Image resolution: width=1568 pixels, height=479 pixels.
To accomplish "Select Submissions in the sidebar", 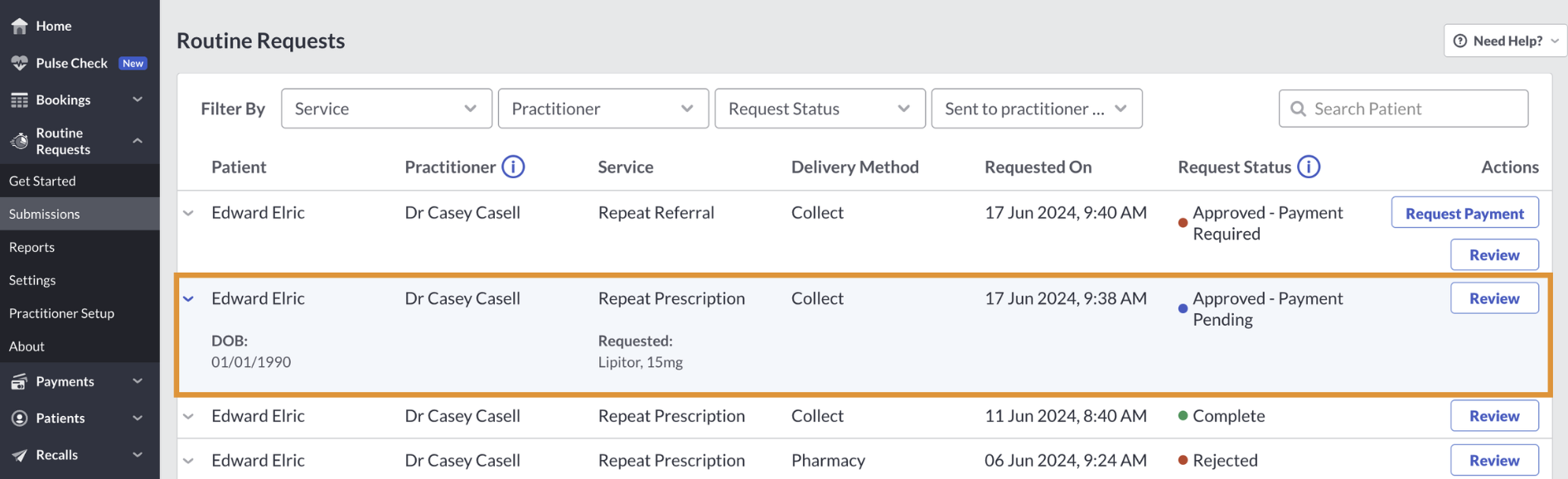I will pos(80,214).
